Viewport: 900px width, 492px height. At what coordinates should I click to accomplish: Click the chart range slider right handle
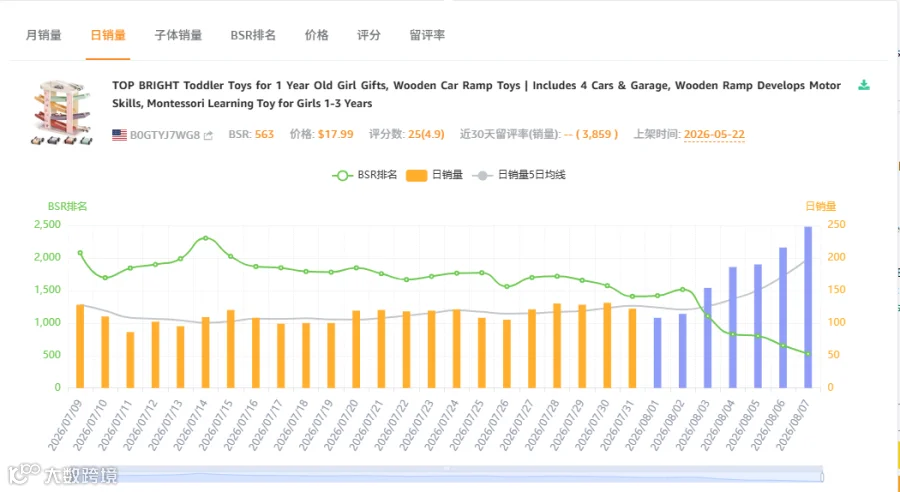(x=822, y=477)
